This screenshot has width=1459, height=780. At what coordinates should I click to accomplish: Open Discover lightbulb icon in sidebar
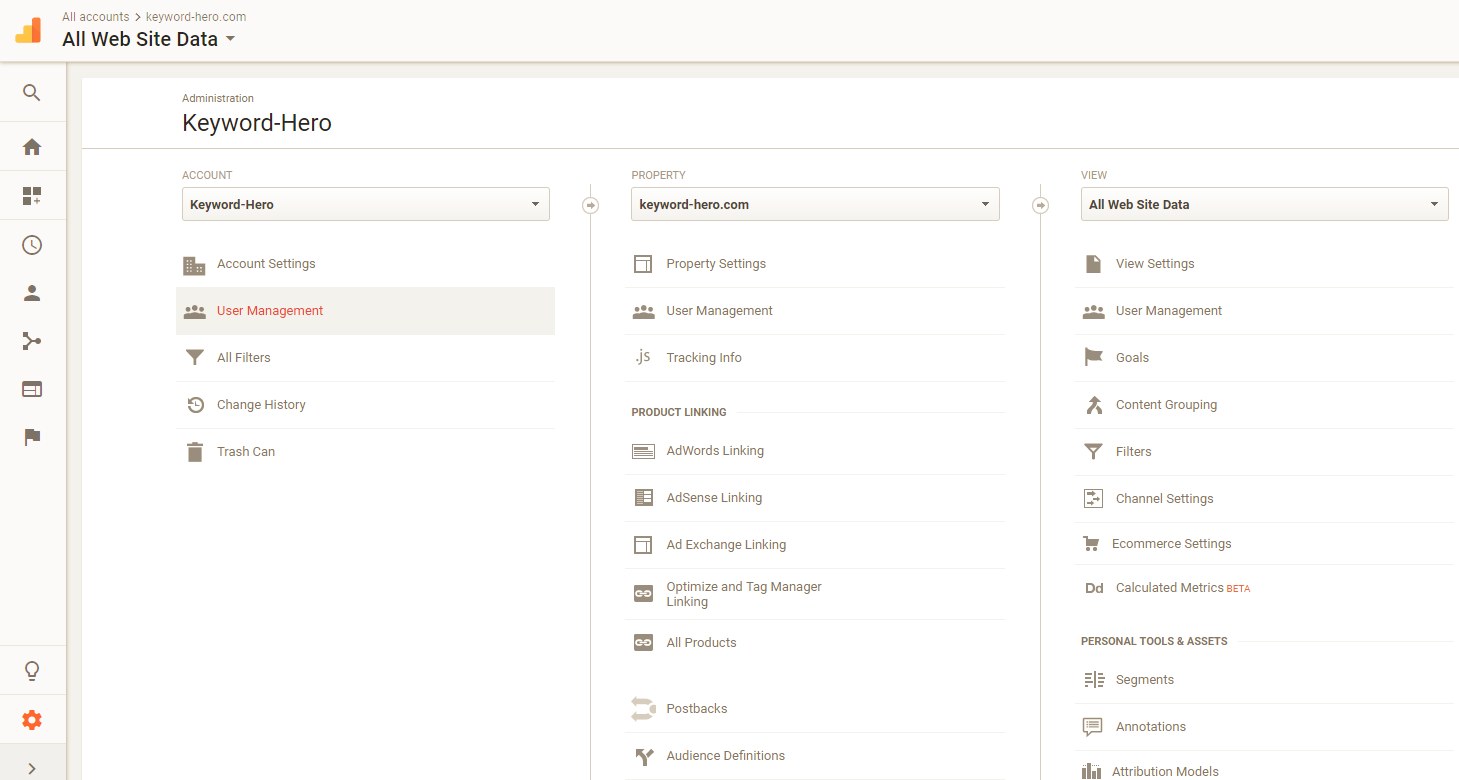[32, 670]
